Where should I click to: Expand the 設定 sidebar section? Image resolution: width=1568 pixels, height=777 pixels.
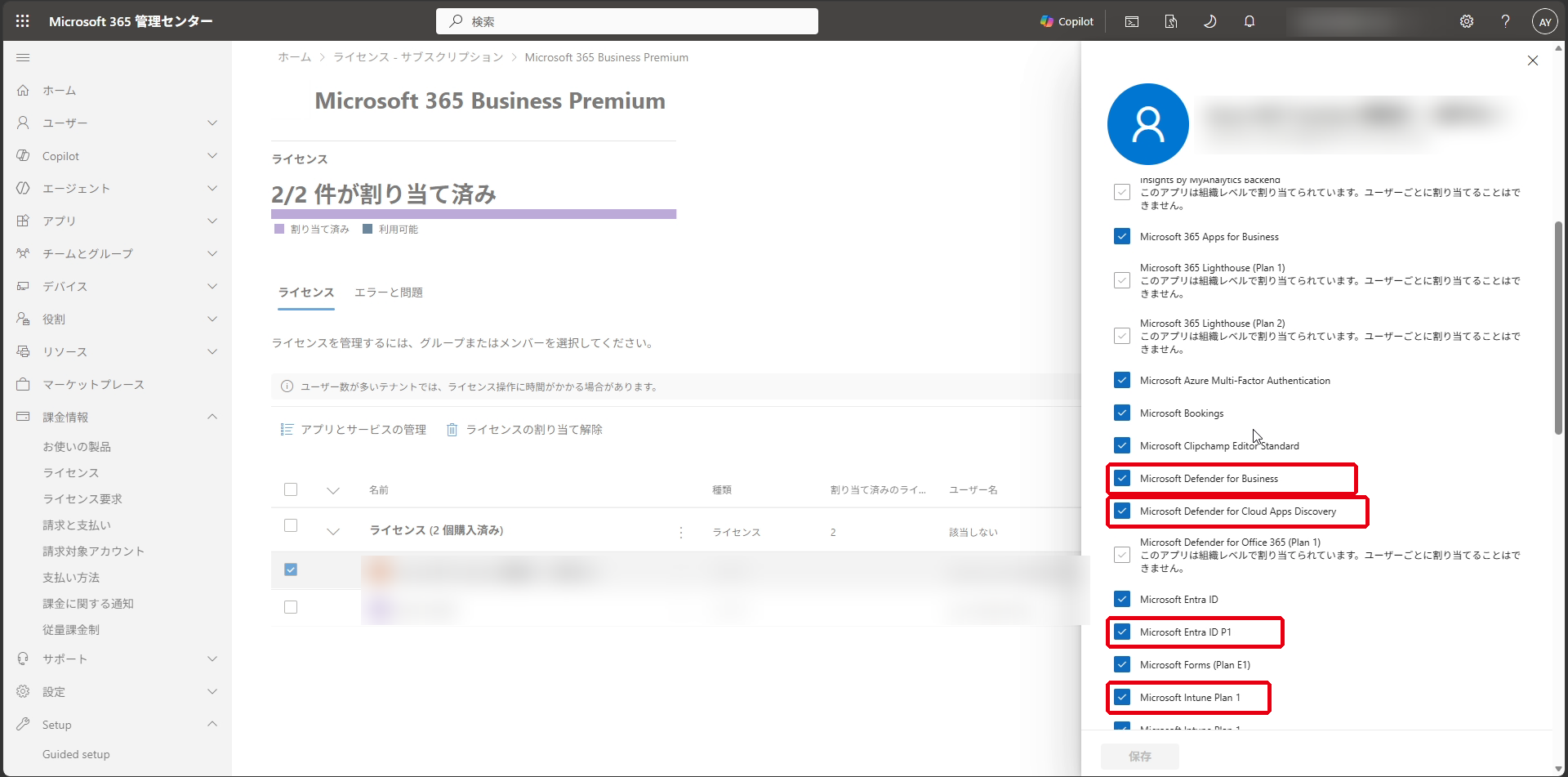(x=212, y=691)
